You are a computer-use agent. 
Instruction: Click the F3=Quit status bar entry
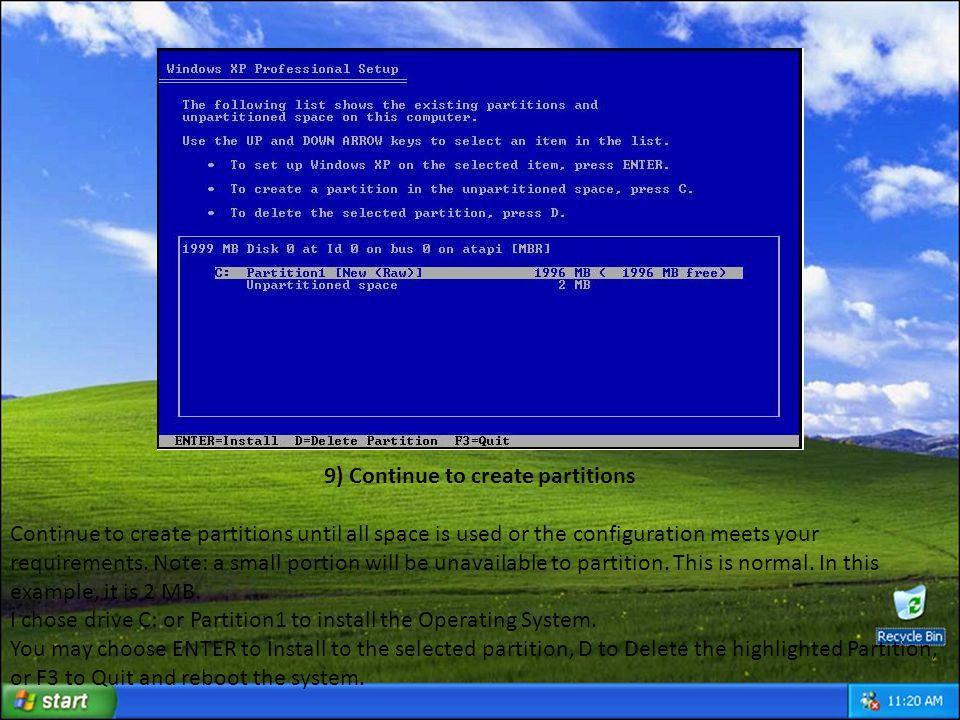482,441
